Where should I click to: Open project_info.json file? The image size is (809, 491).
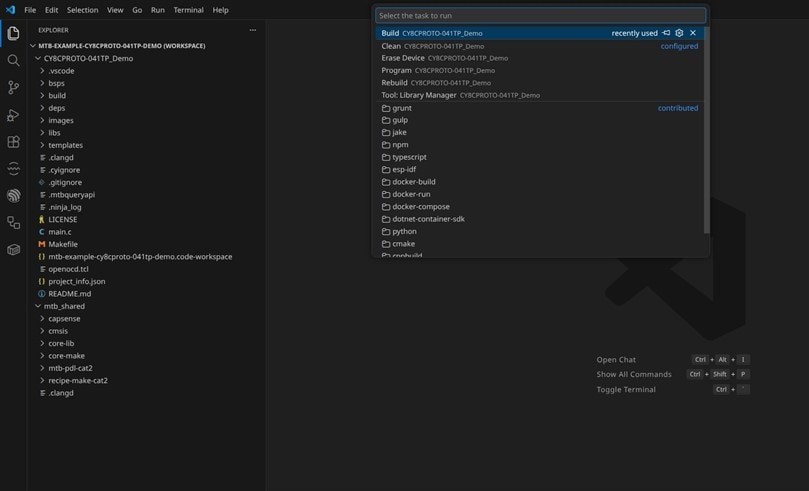[x=147, y=281]
